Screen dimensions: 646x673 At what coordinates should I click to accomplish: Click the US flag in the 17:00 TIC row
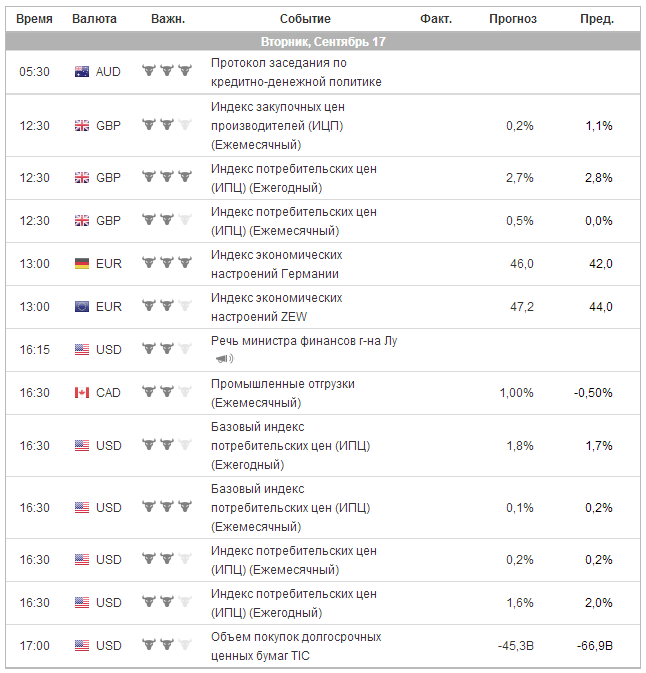tap(82, 645)
